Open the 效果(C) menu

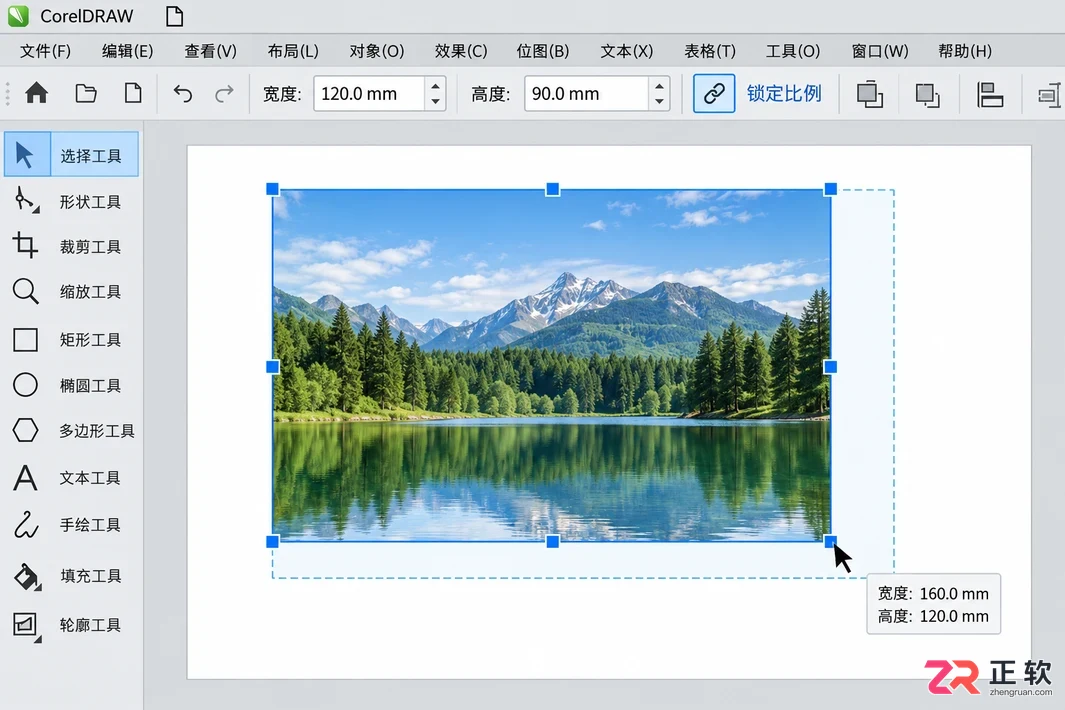point(461,51)
